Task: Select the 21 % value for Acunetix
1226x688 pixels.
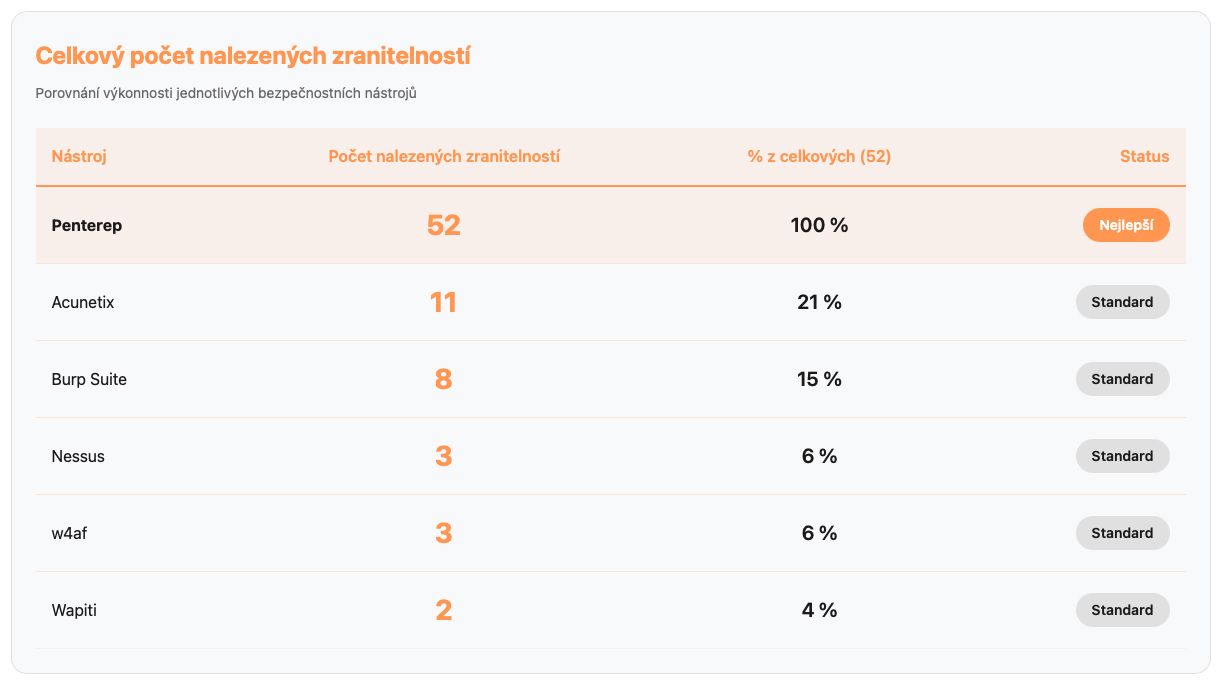Action: click(819, 302)
